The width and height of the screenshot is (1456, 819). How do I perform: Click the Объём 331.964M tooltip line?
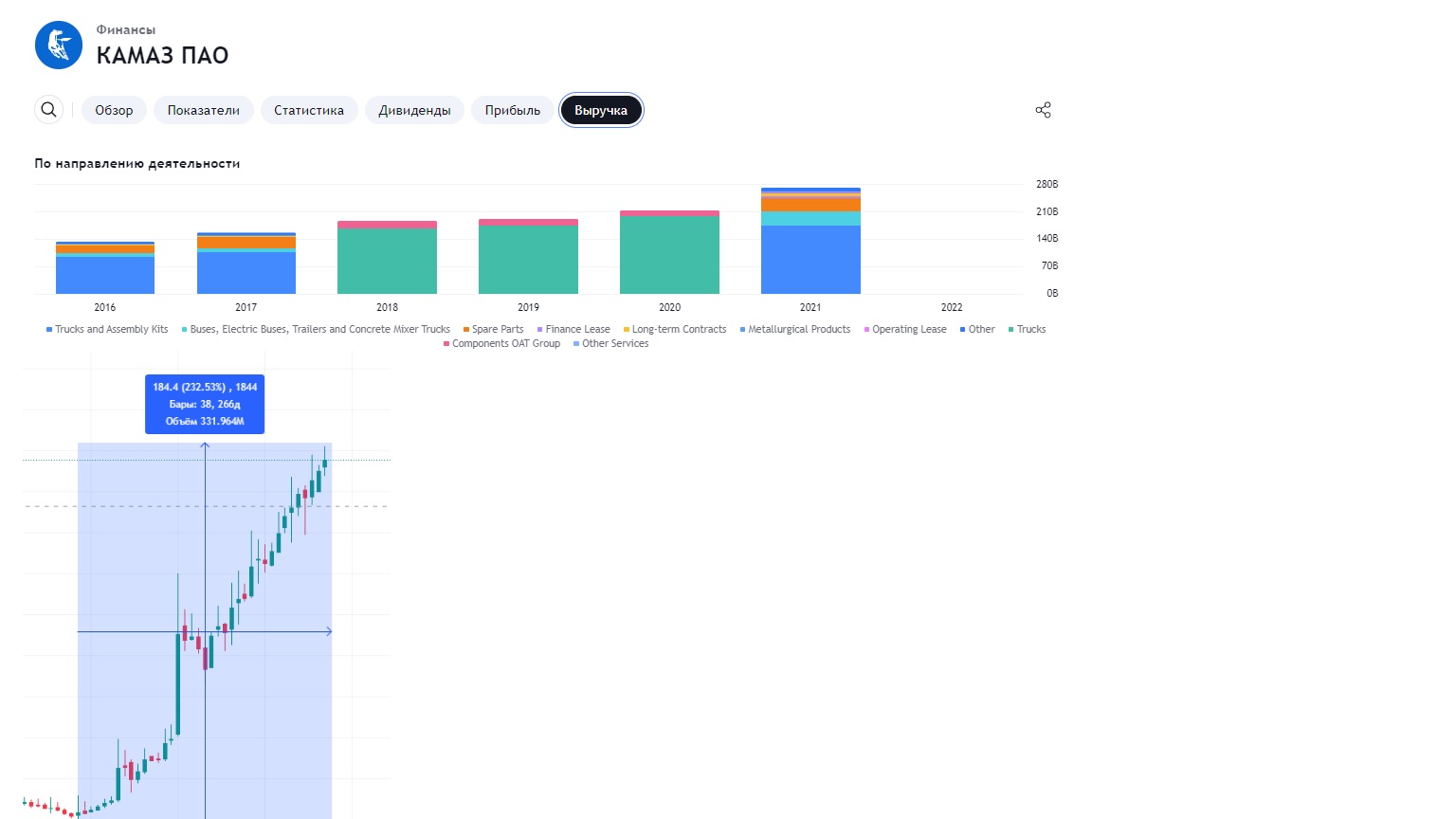coord(205,421)
